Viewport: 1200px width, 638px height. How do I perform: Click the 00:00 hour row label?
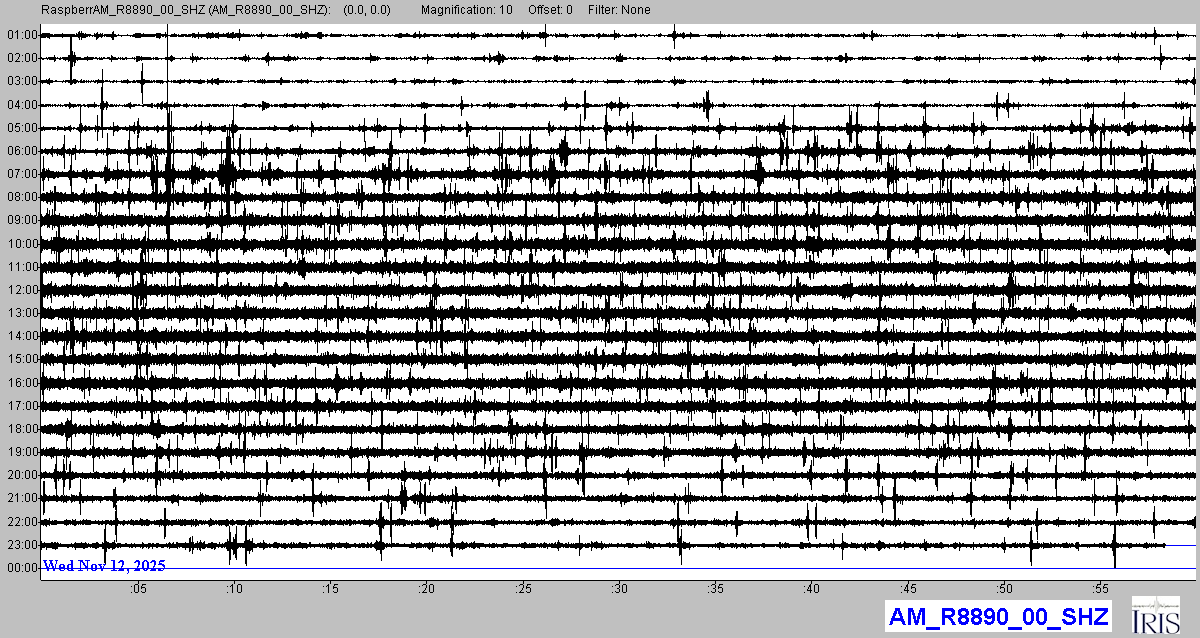point(21,568)
